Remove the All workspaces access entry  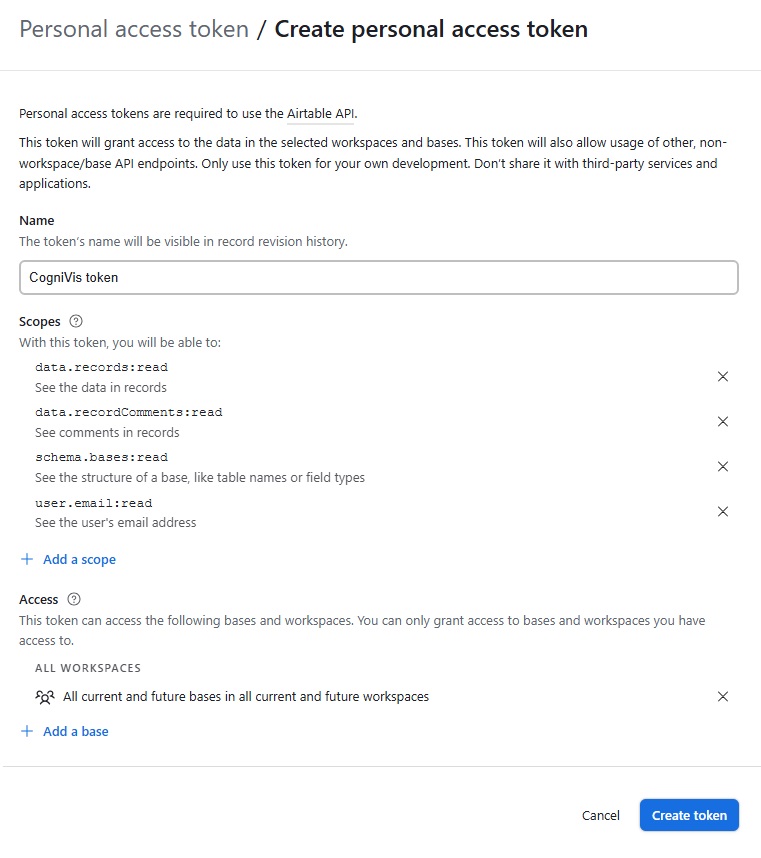[723, 697]
